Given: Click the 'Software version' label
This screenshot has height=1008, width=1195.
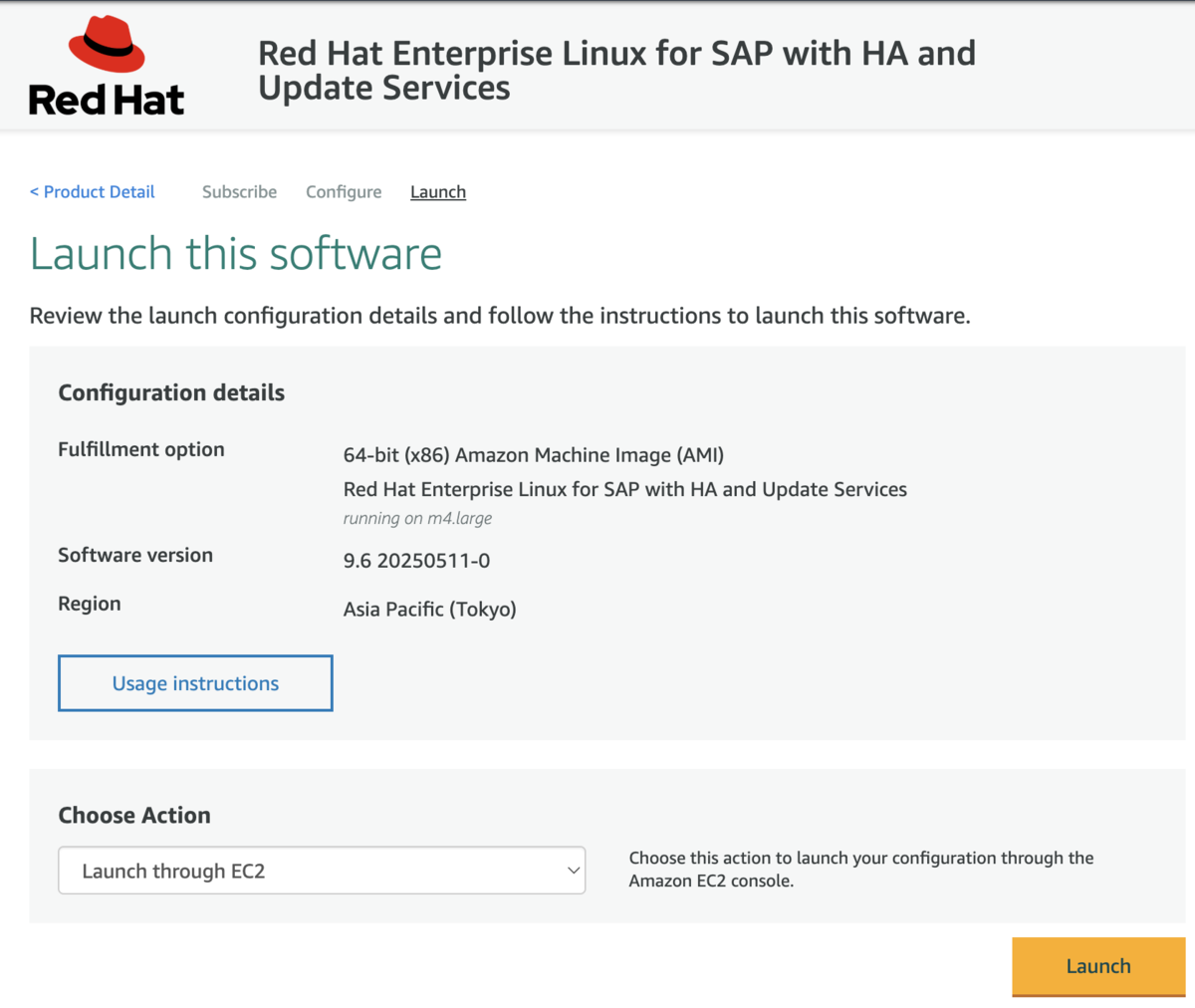Looking at the screenshot, I should click(135, 556).
